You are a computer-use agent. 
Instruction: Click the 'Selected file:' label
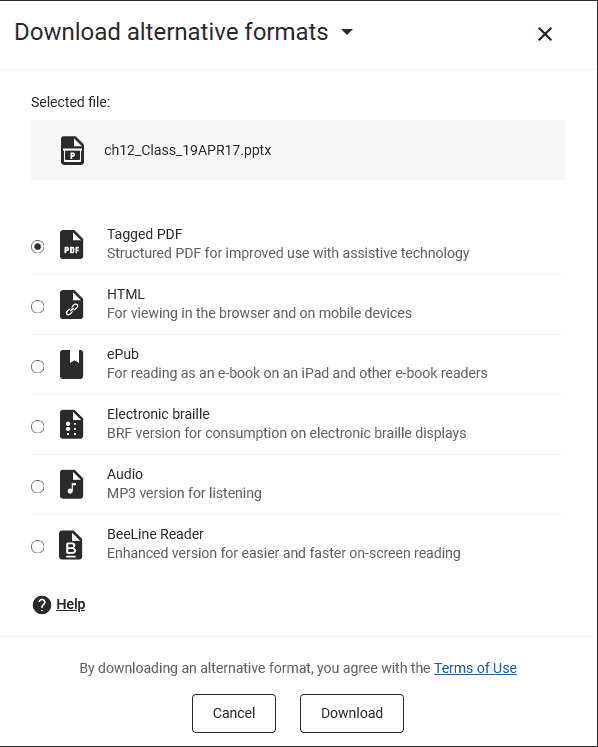71,102
